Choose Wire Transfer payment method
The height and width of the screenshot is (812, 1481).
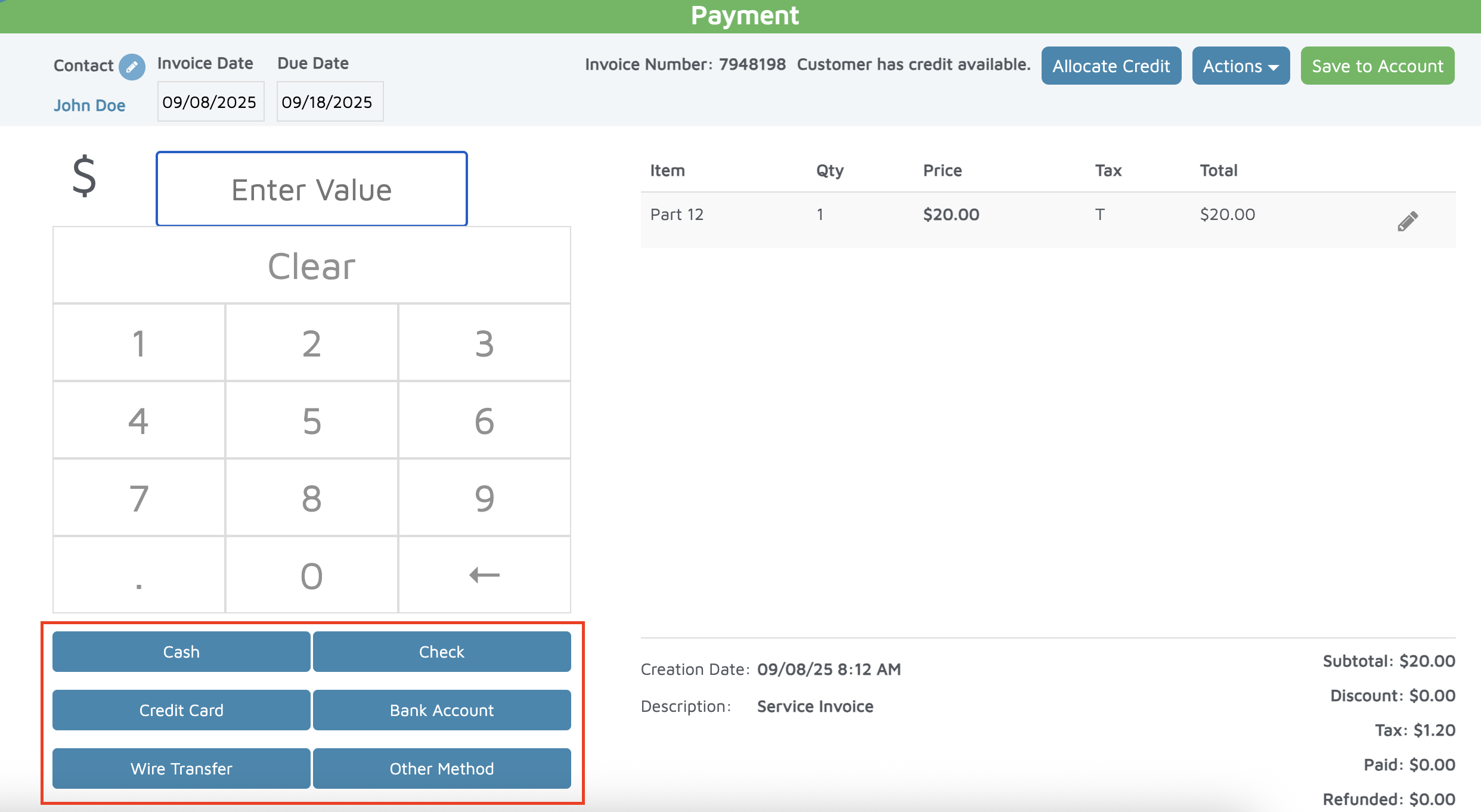tap(181, 768)
